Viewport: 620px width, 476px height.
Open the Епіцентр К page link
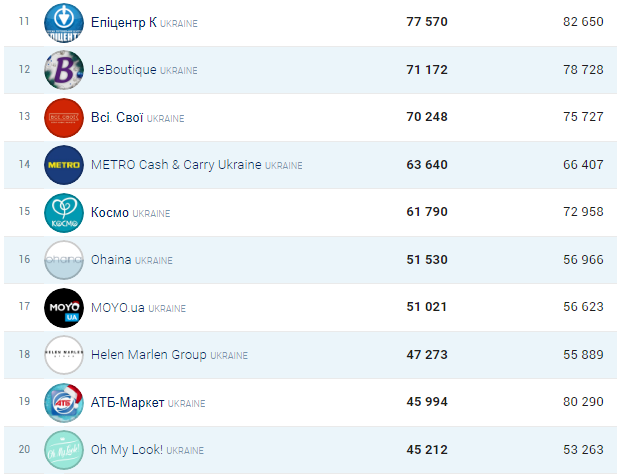tap(125, 22)
